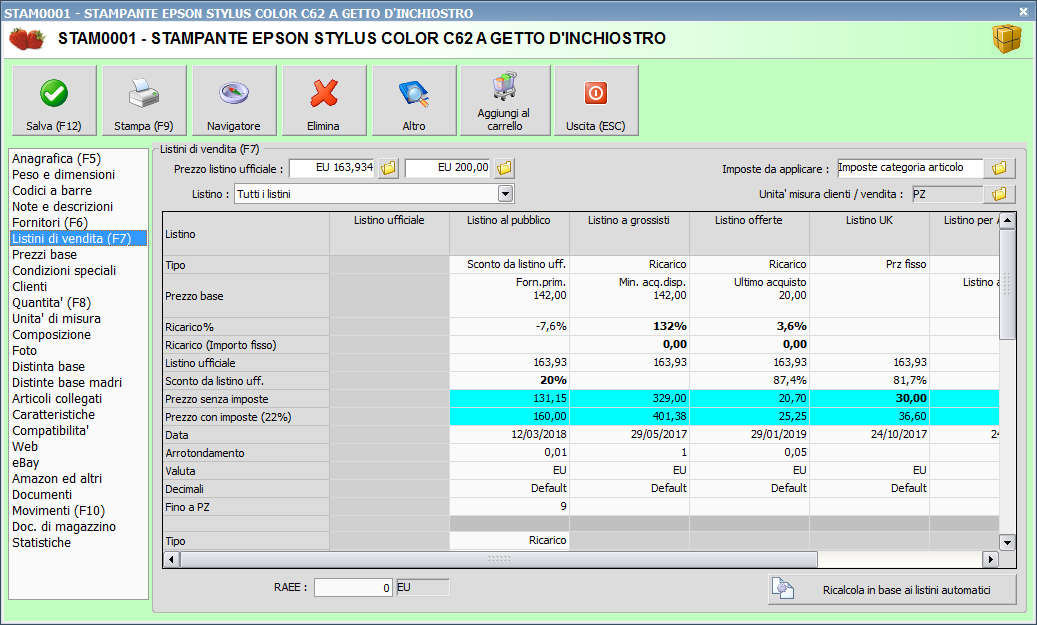
Task: Click the RAEE value input field
Action: [x=353, y=588]
